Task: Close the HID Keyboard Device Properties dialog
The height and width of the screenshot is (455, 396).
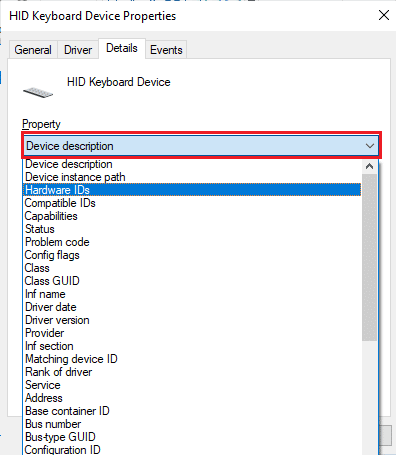Action: tap(384, 15)
